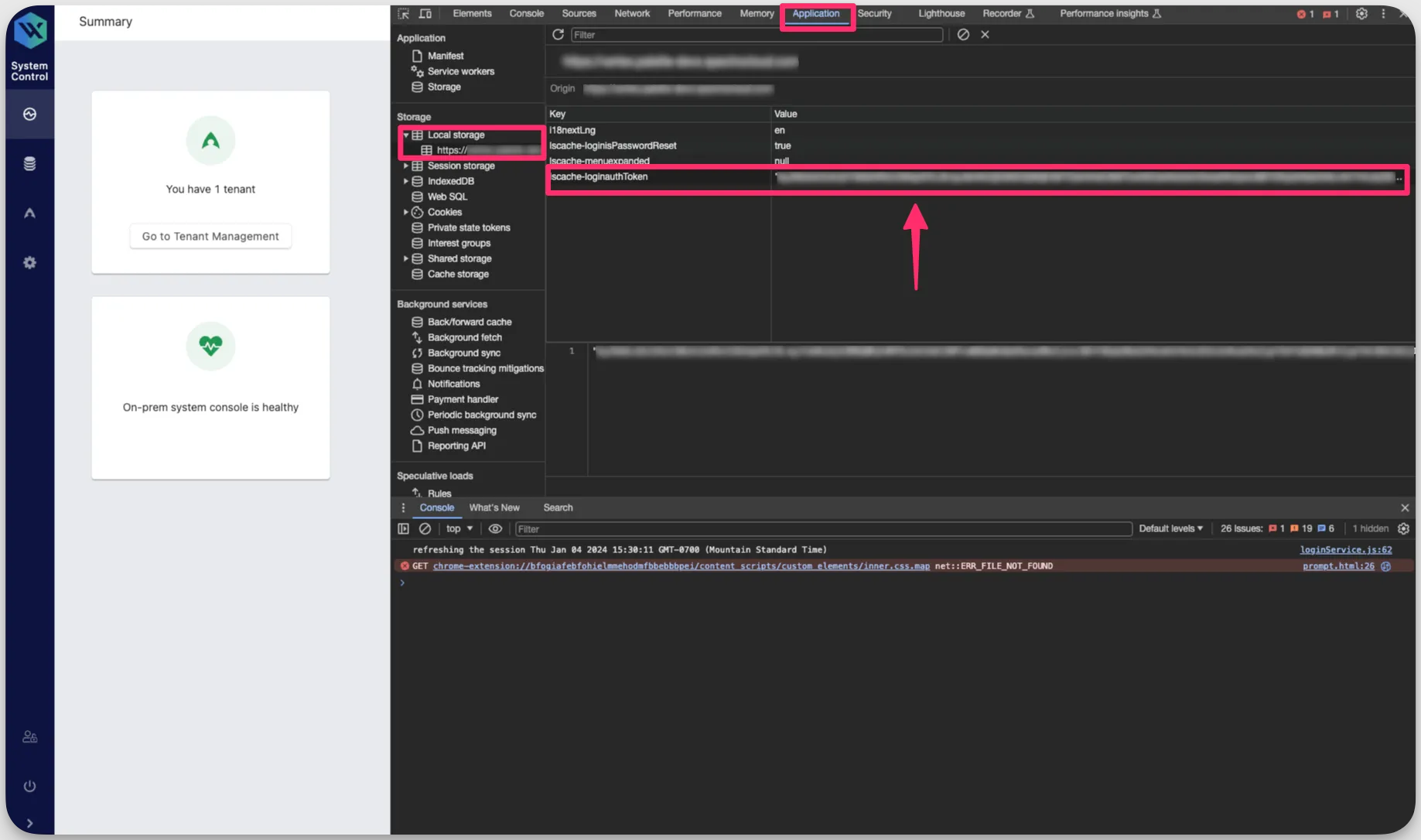The image size is (1421, 840).
Task: Click the inspect element picker icon
Action: (x=403, y=14)
